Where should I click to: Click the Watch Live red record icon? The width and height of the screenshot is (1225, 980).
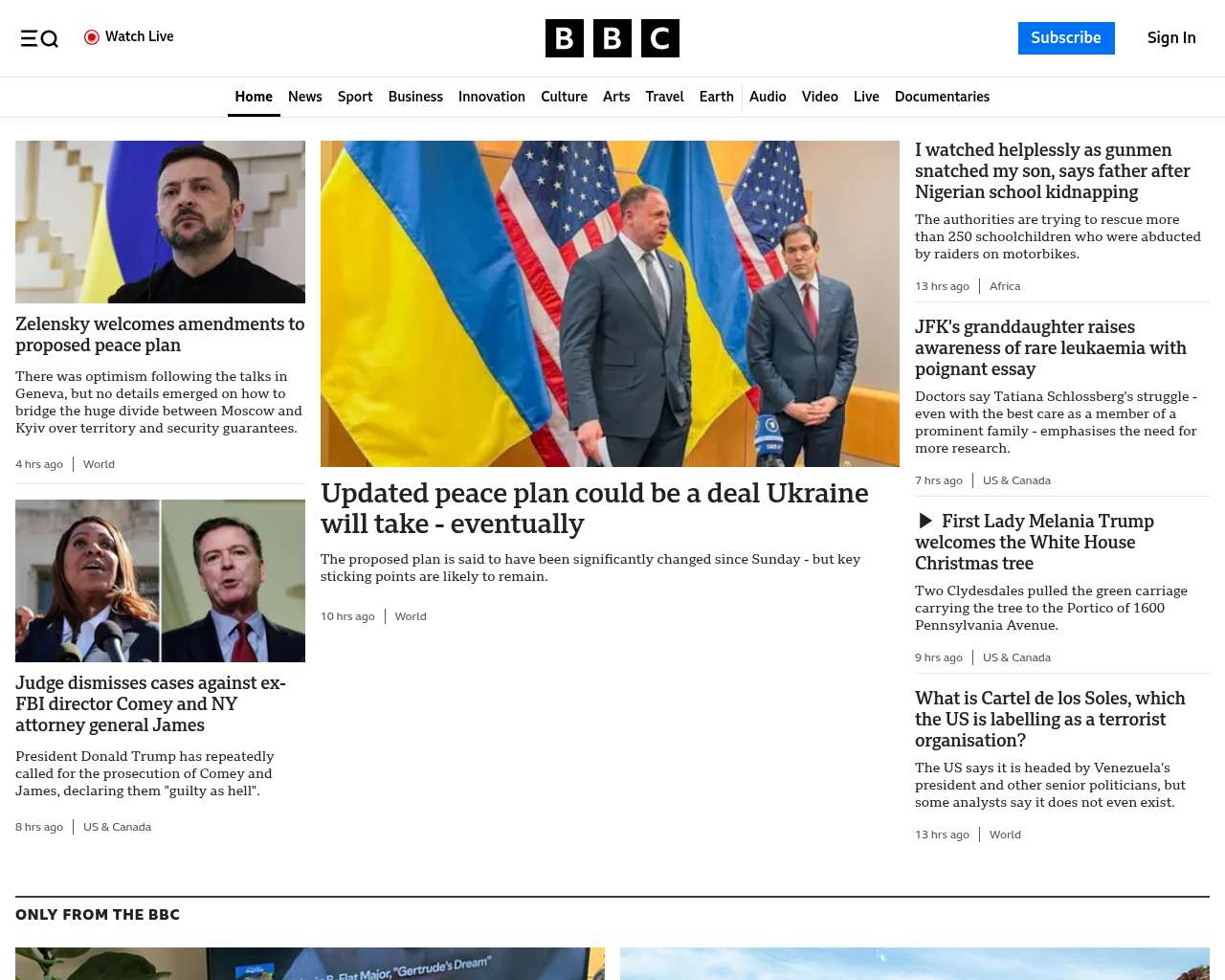click(x=92, y=37)
